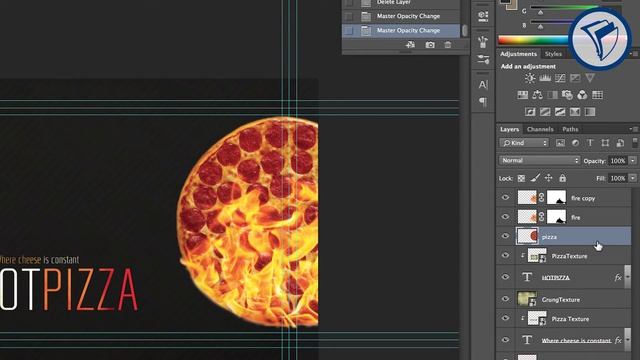Image resolution: width=640 pixels, height=360 pixels.
Task: Add an Invert adjustment layer
Action: pos(530,112)
